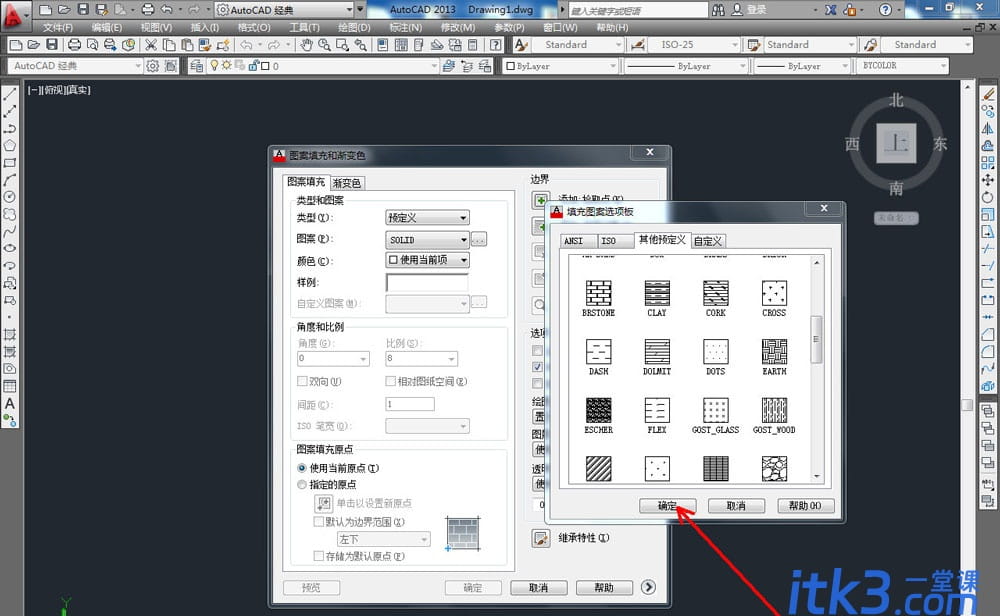Click the 添加:拾取点 plus icon
The image size is (1000, 616).
click(x=541, y=200)
